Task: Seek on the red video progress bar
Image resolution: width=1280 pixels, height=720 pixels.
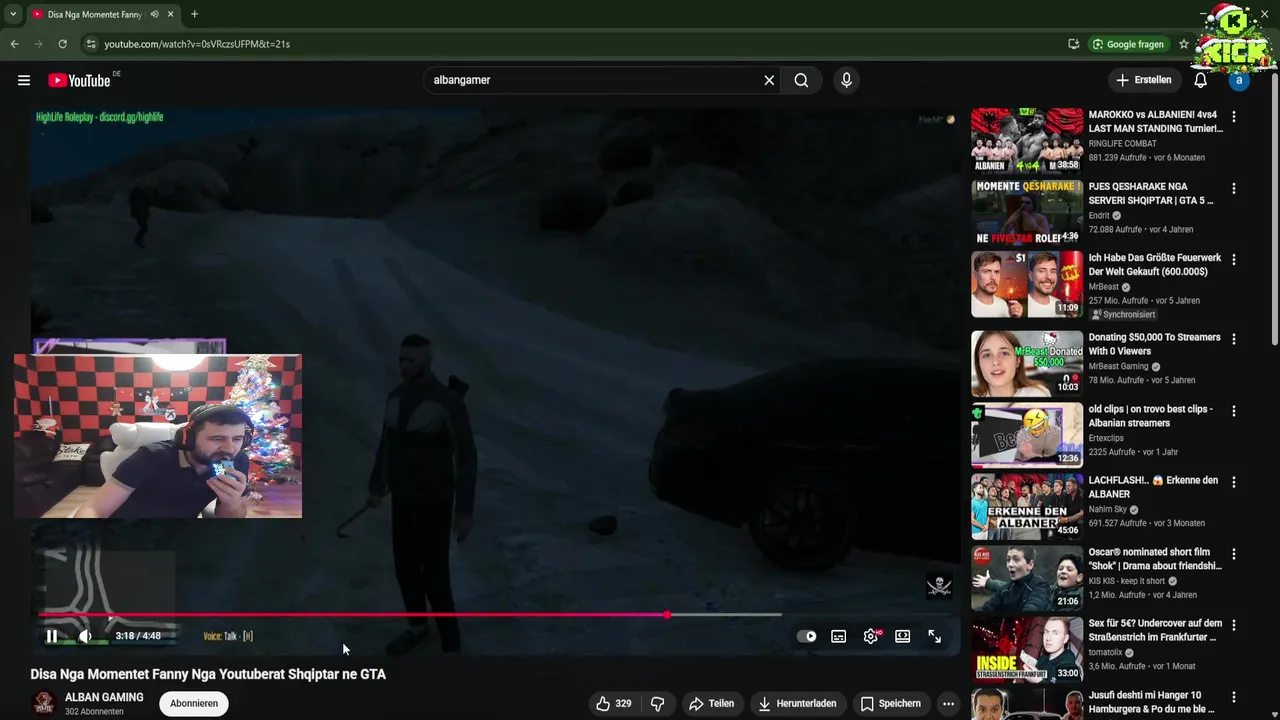Action: [352, 615]
